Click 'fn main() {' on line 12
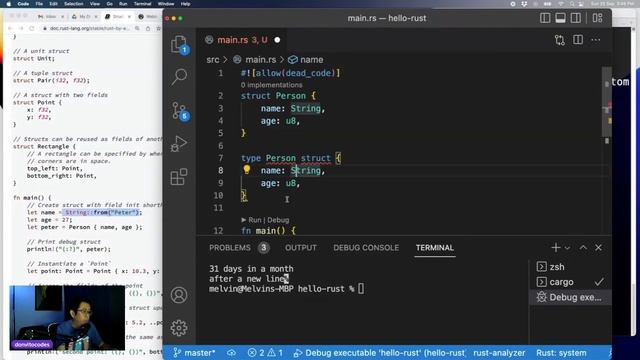This screenshot has width=640, height=360. click(x=268, y=231)
